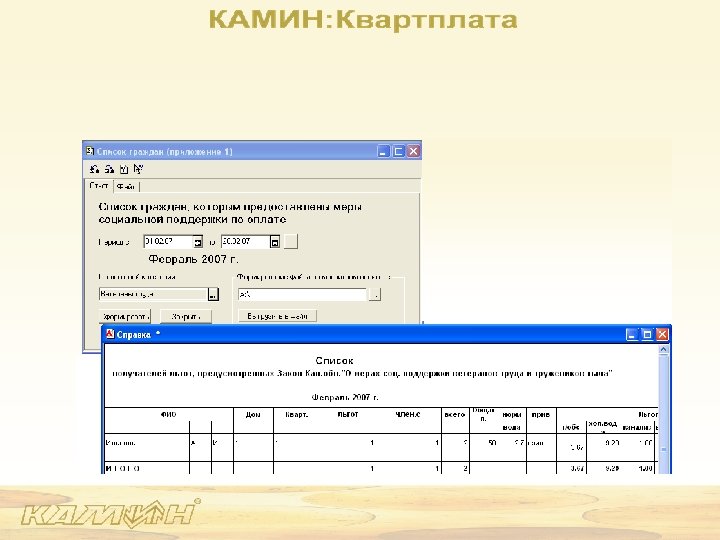Click the scroll up arrow in Справка window
The image size is (720, 540).
pyautogui.click(x=664, y=350)
